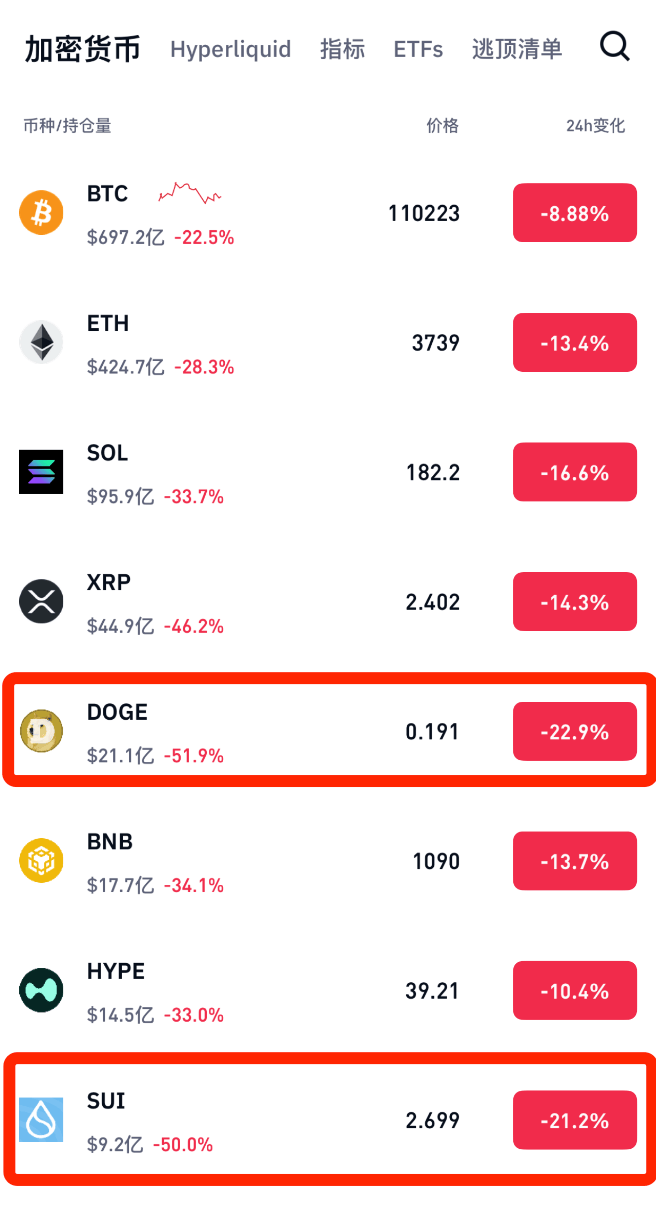Screen dimensions: 656x1208
Task: Sort by 价格 column header
Action: (x=442, y=126)
